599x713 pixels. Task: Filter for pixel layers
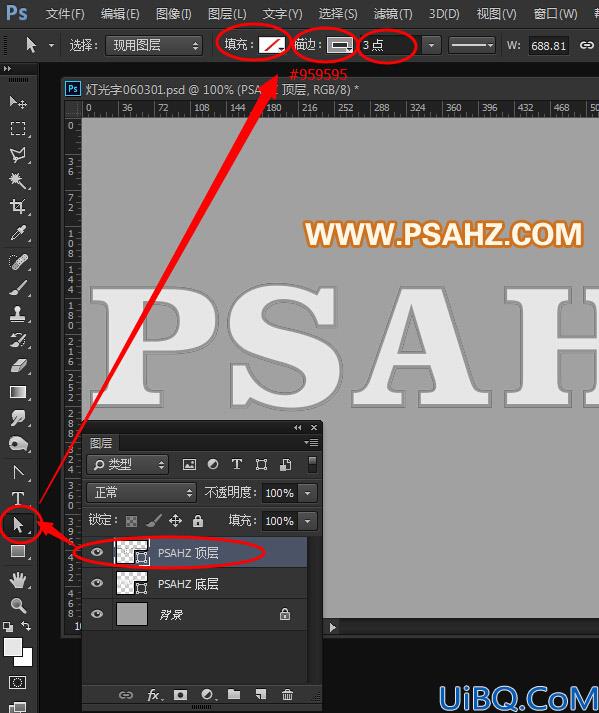pyautogui.click(x=189, y=464)
